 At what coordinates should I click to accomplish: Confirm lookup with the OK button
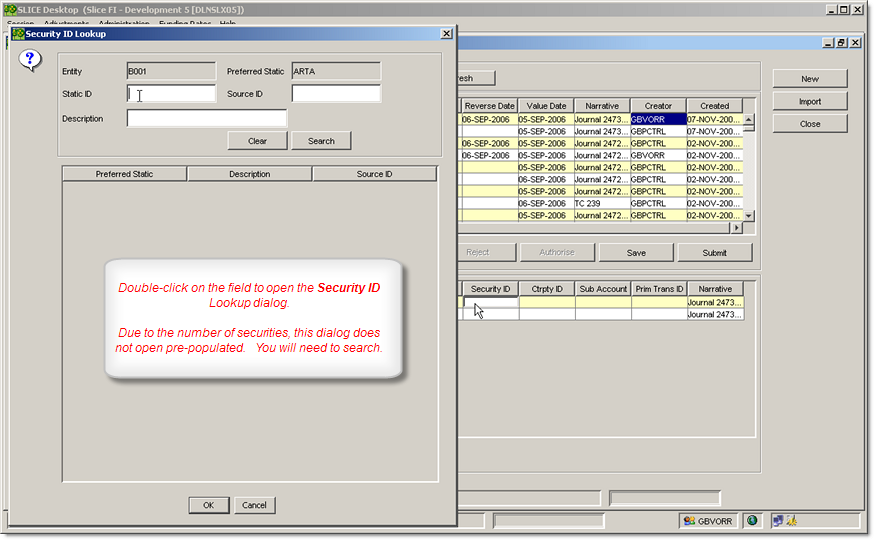pyautogui.click(x=208, y=505)
